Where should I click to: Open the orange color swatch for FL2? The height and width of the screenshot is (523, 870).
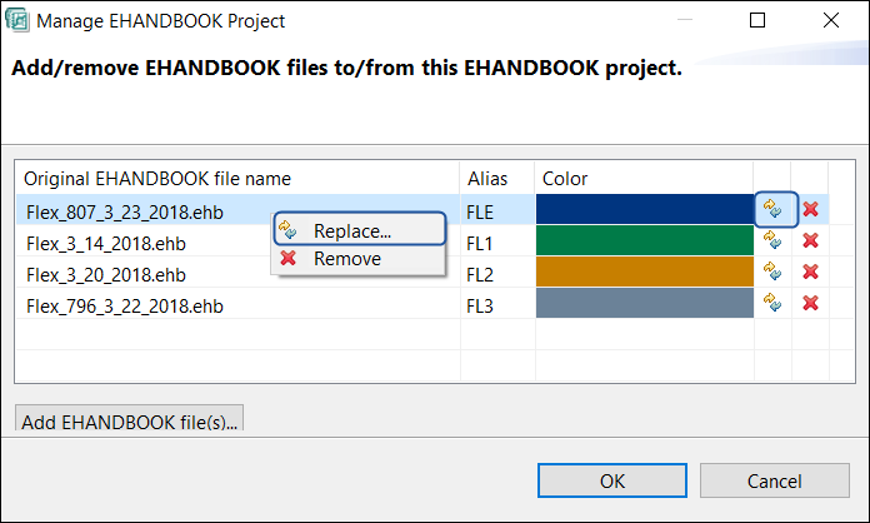(x=645, y=271)
